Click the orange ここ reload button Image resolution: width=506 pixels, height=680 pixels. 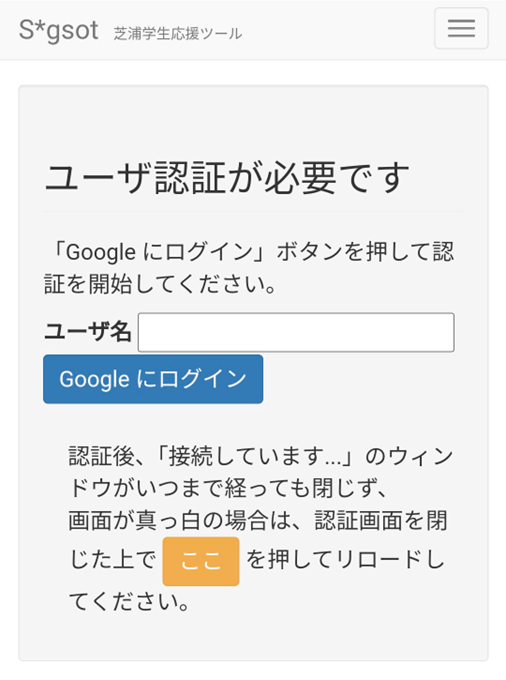tap(201, 561)
